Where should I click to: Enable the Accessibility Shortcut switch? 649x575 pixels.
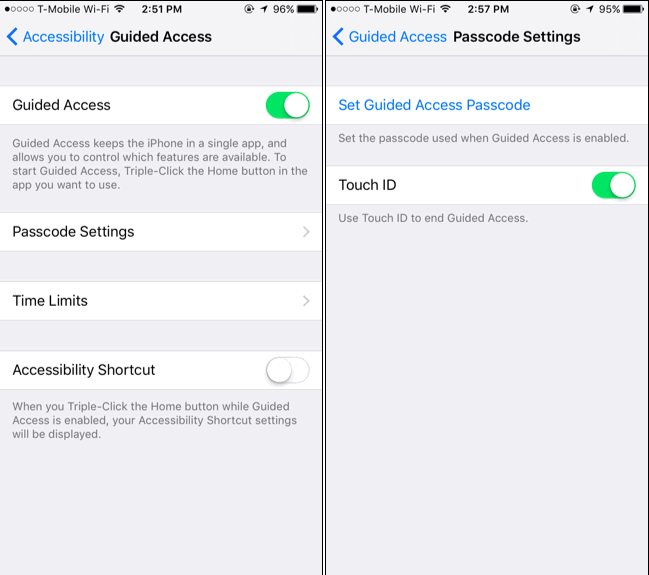[288, 370]
